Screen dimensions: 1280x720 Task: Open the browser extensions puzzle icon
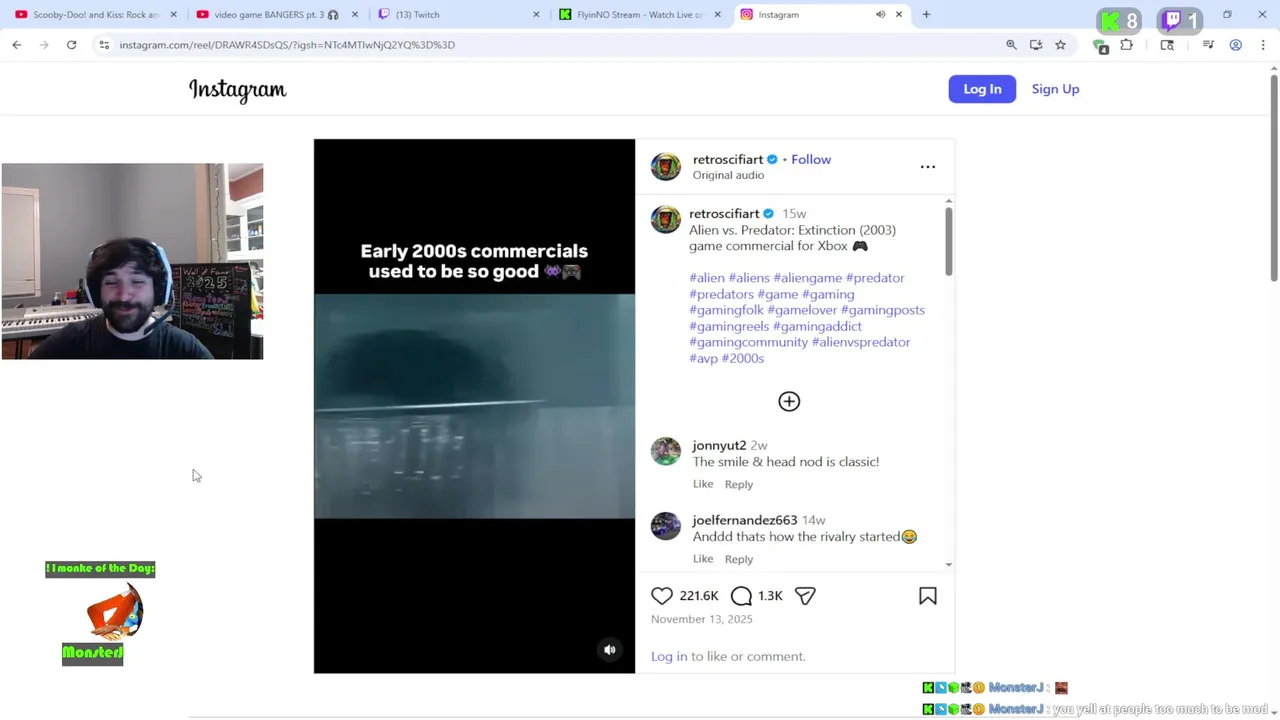pyautogui.click(x=1127, y=45)
